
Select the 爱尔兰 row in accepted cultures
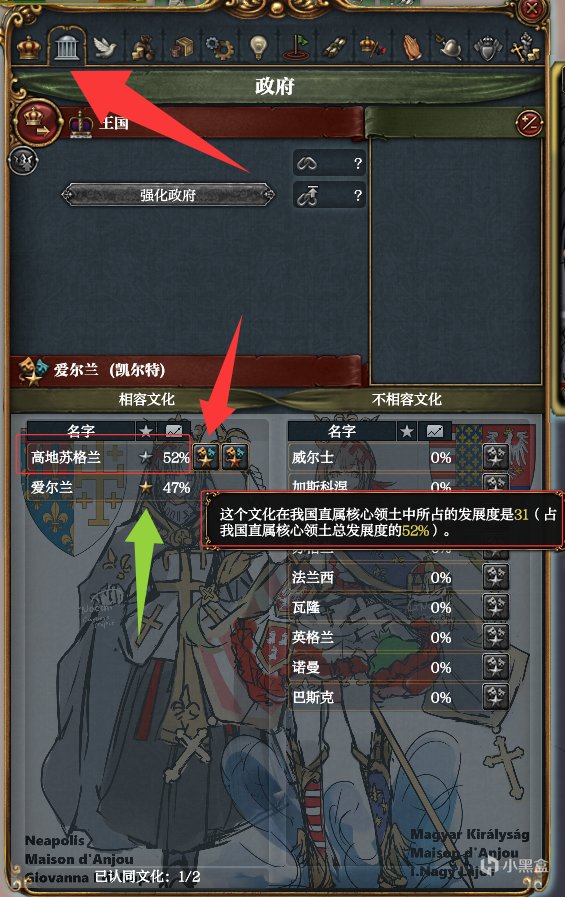pyautogui.click(x=109, y=487)
